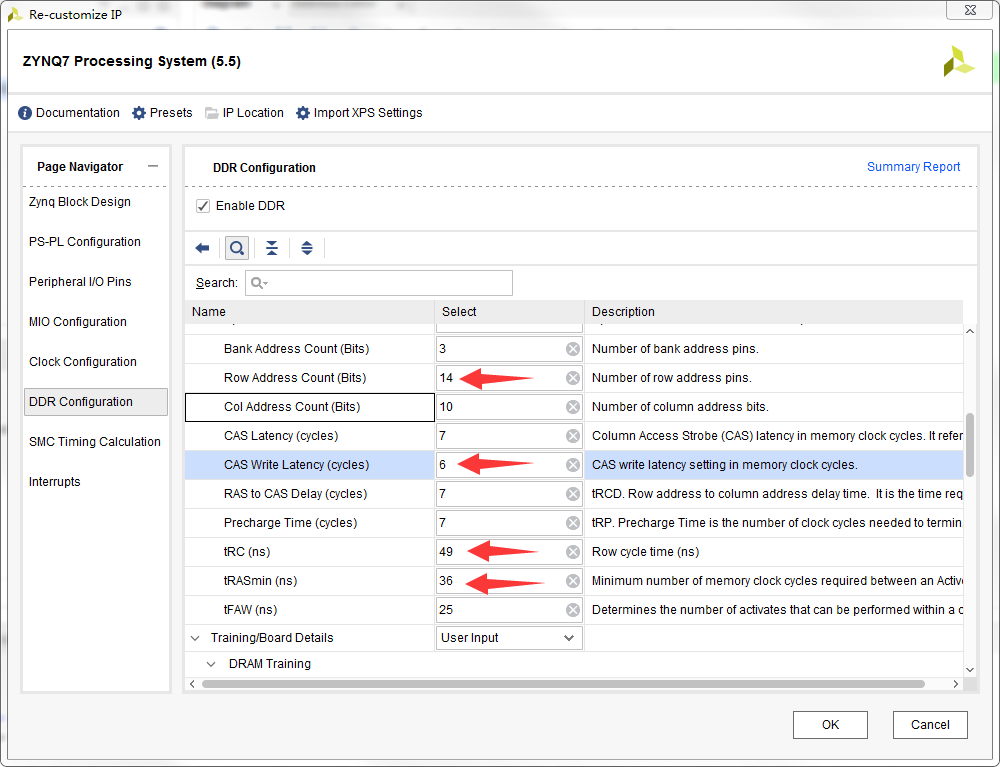1000x767 pixels.
Task: Click the vertical scrollbar thumb
Action: [x=970, y=445]
